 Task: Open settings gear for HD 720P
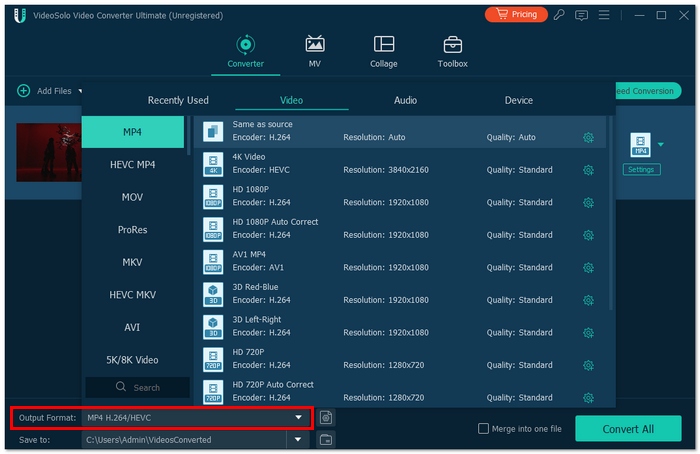[x=588, y=366]
